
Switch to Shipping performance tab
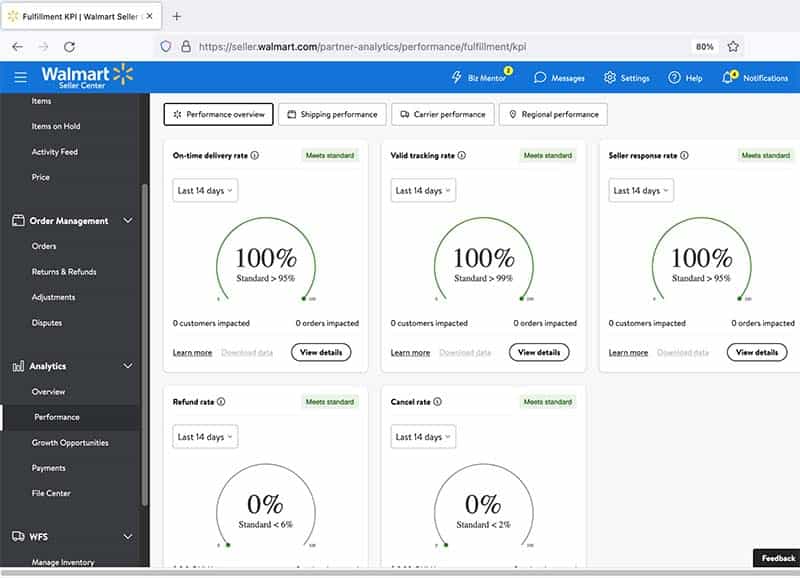[x=332, y=114]
